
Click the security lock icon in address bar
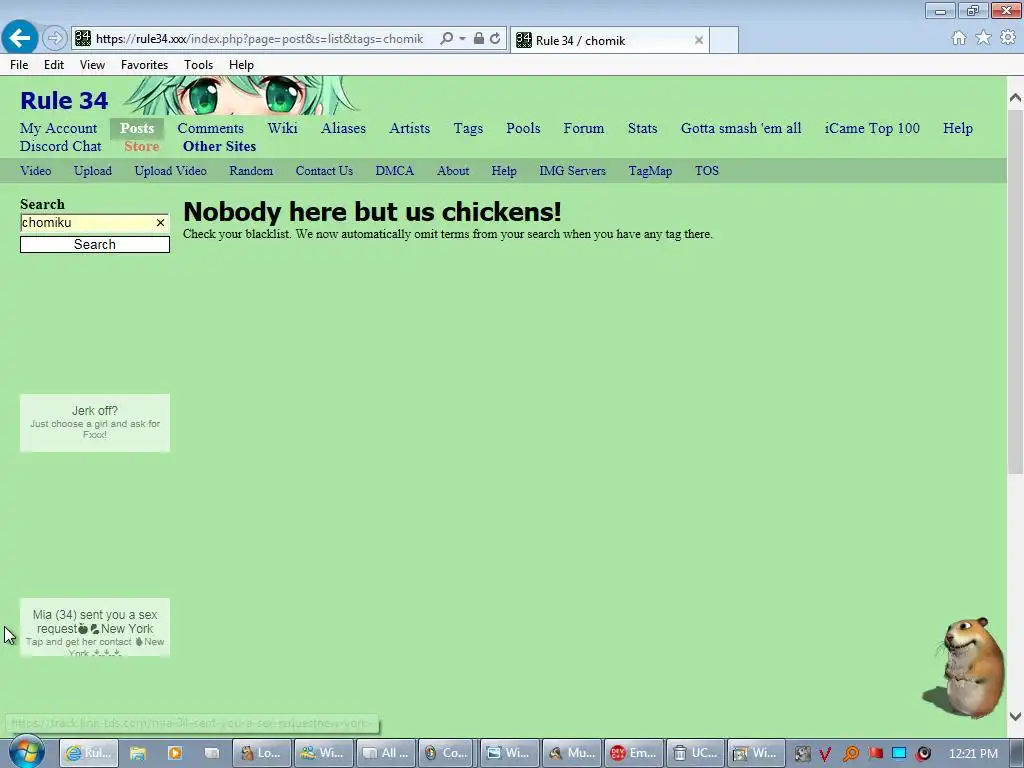click(x=479, y=39)
